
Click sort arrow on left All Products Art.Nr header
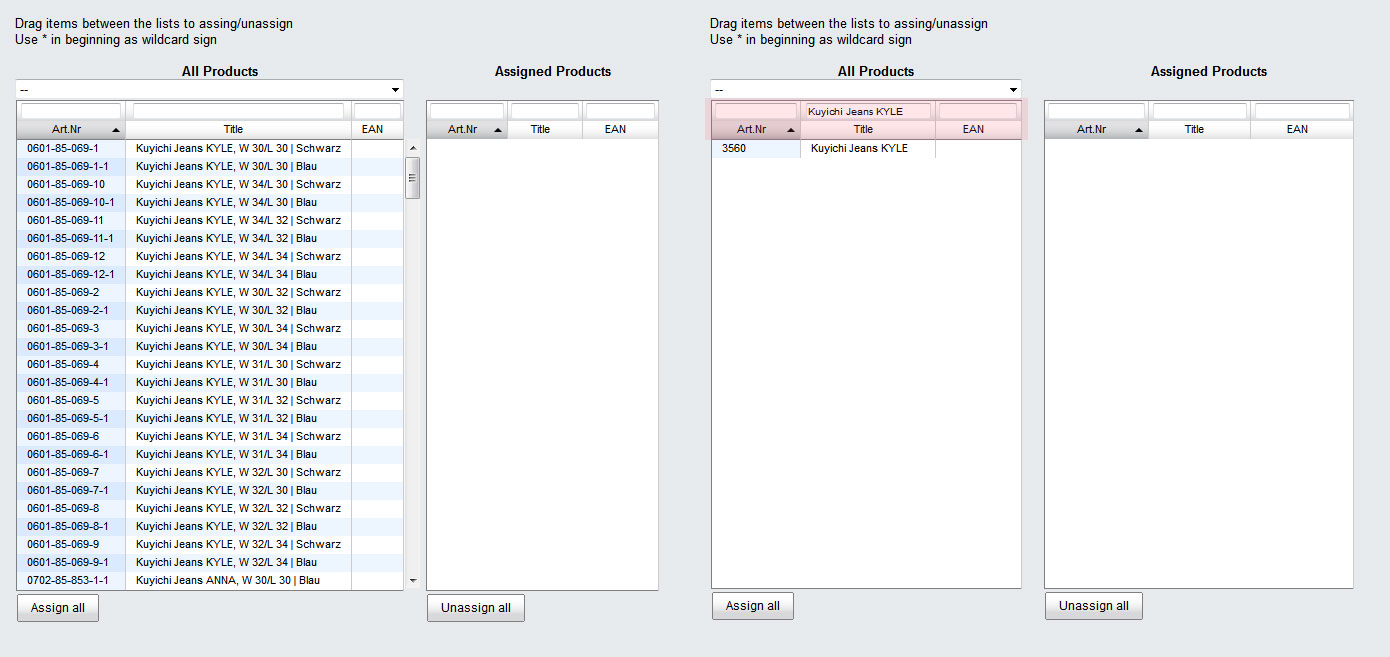116,130
